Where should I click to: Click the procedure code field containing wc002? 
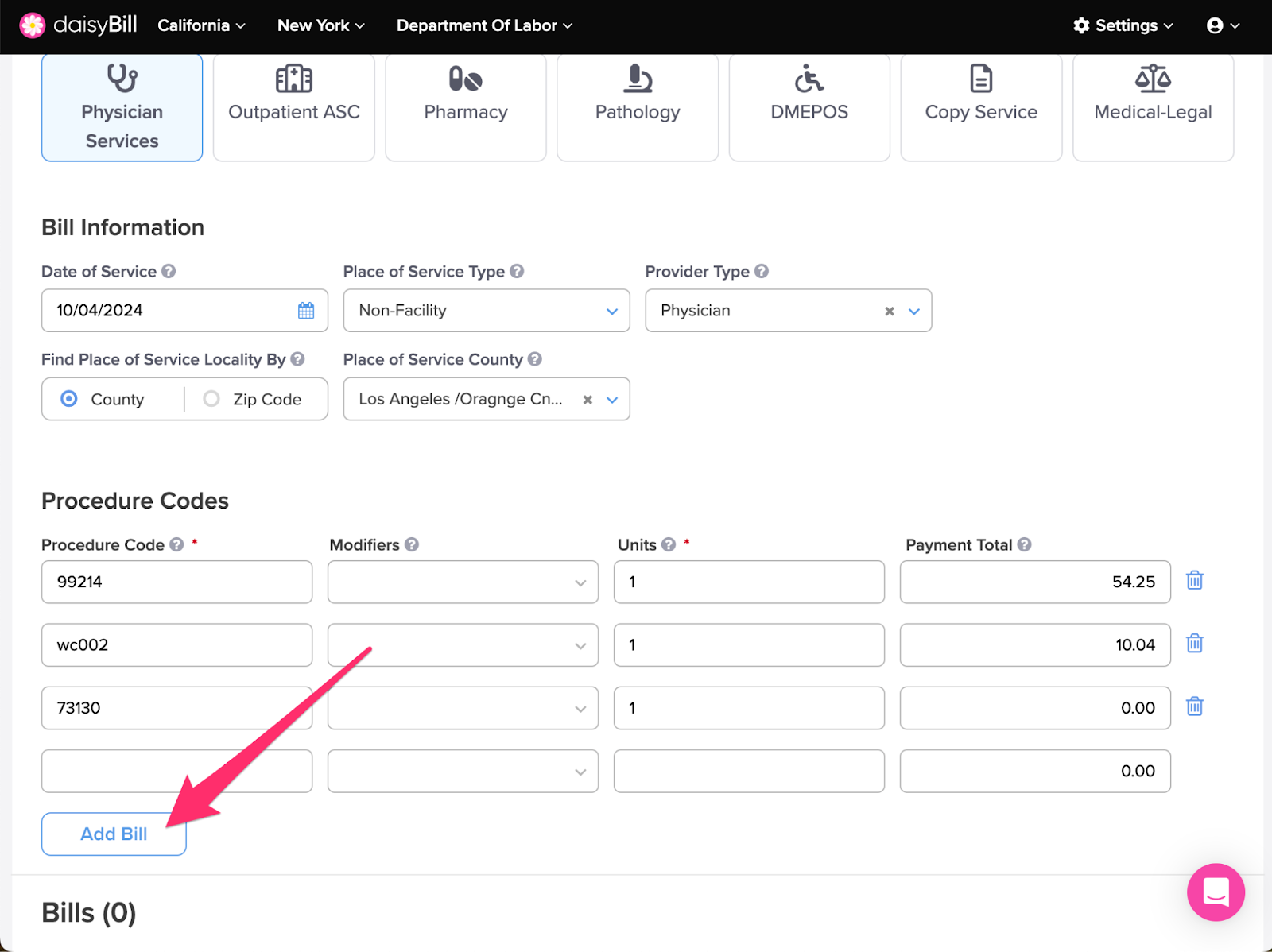[176, 644]
